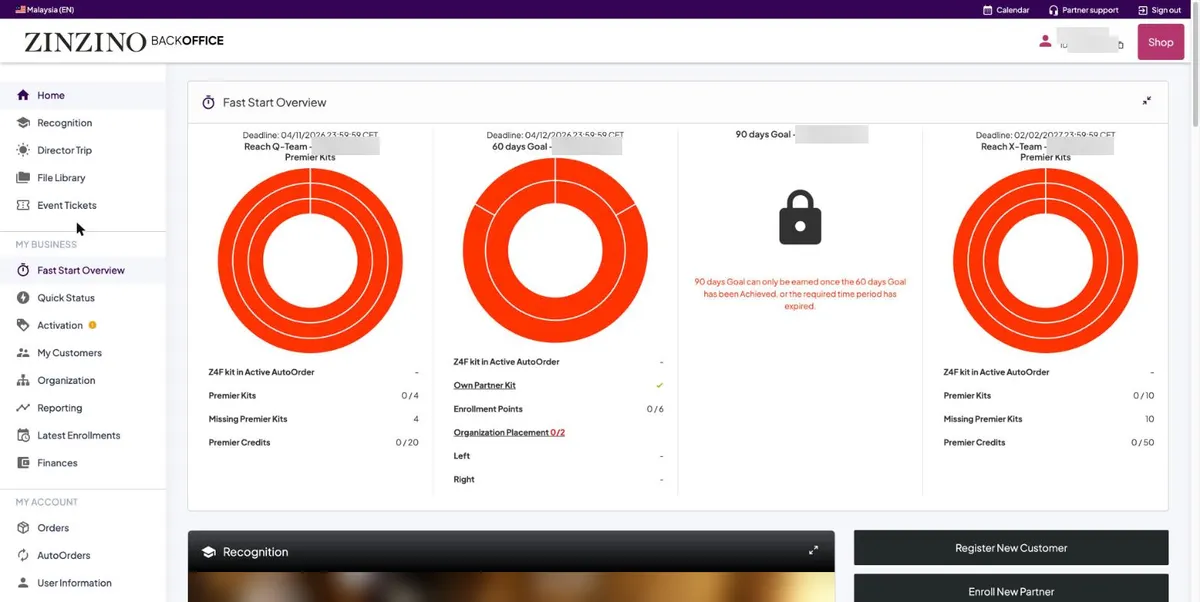Click the Fast Start Overview stopwatch sidebar icon
Image resolution: width=1200 pixels, height=602 pixels.
pyautogui.click(x=23, y=270)
